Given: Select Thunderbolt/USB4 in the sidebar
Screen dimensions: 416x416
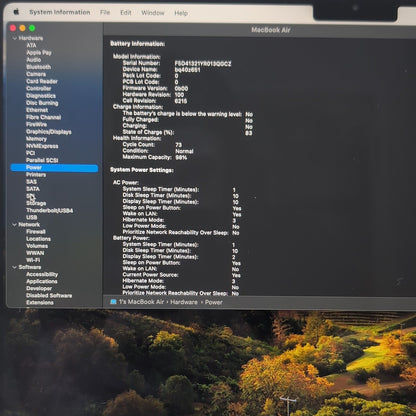Looking at the screenshot, I should (49, 210).
